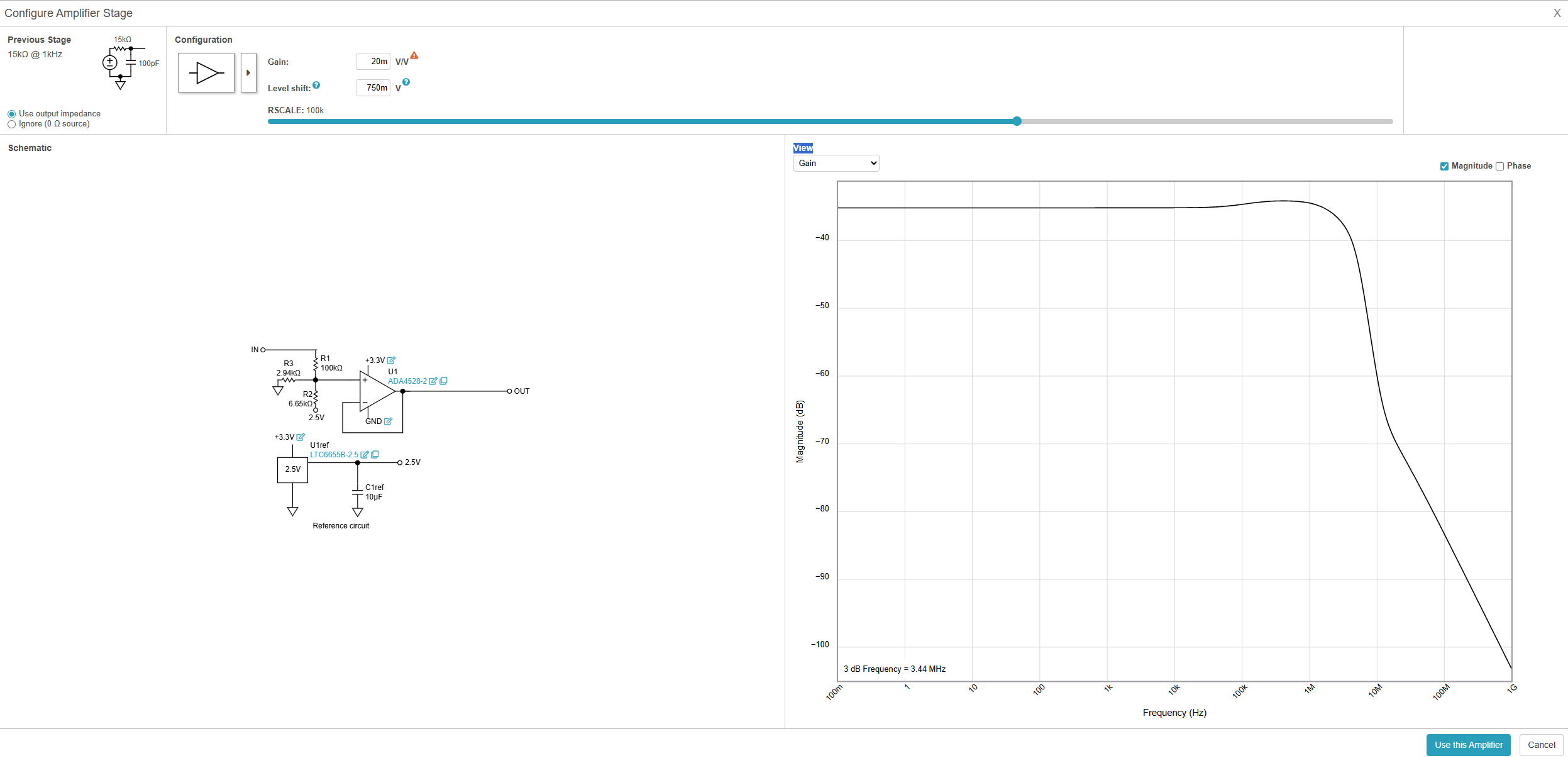This screenshot has width=1568, height=758.
Task: Enable the Phase checkbox
Action: 1499,166
